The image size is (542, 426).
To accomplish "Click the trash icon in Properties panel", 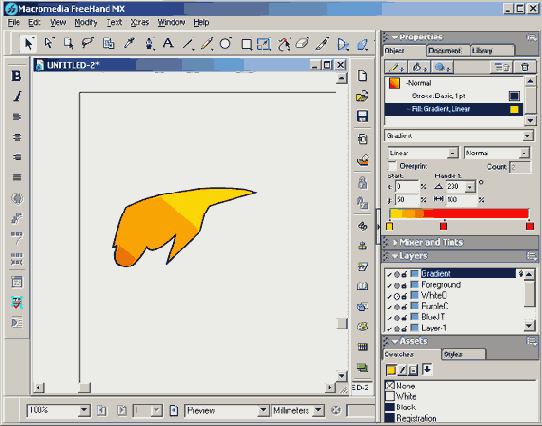I will [524, 67].
